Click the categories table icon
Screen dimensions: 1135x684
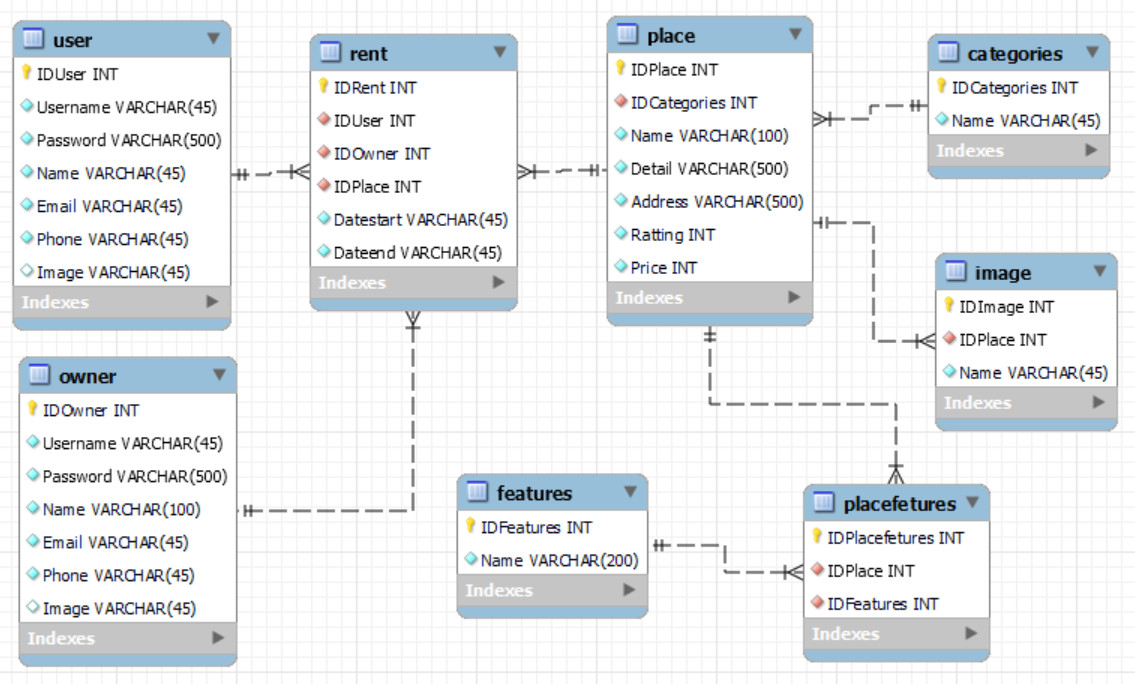click(x=948, y=52)
